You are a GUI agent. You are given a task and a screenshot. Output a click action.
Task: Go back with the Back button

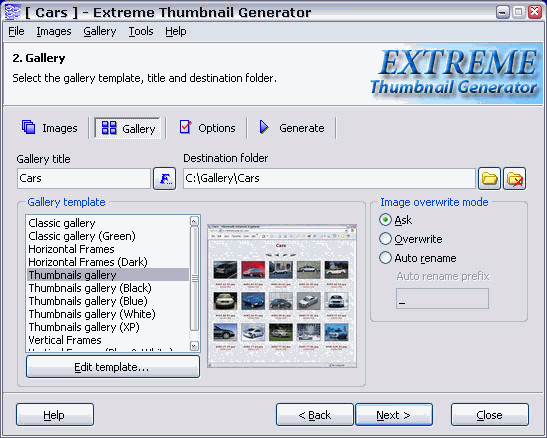[315, 415]
